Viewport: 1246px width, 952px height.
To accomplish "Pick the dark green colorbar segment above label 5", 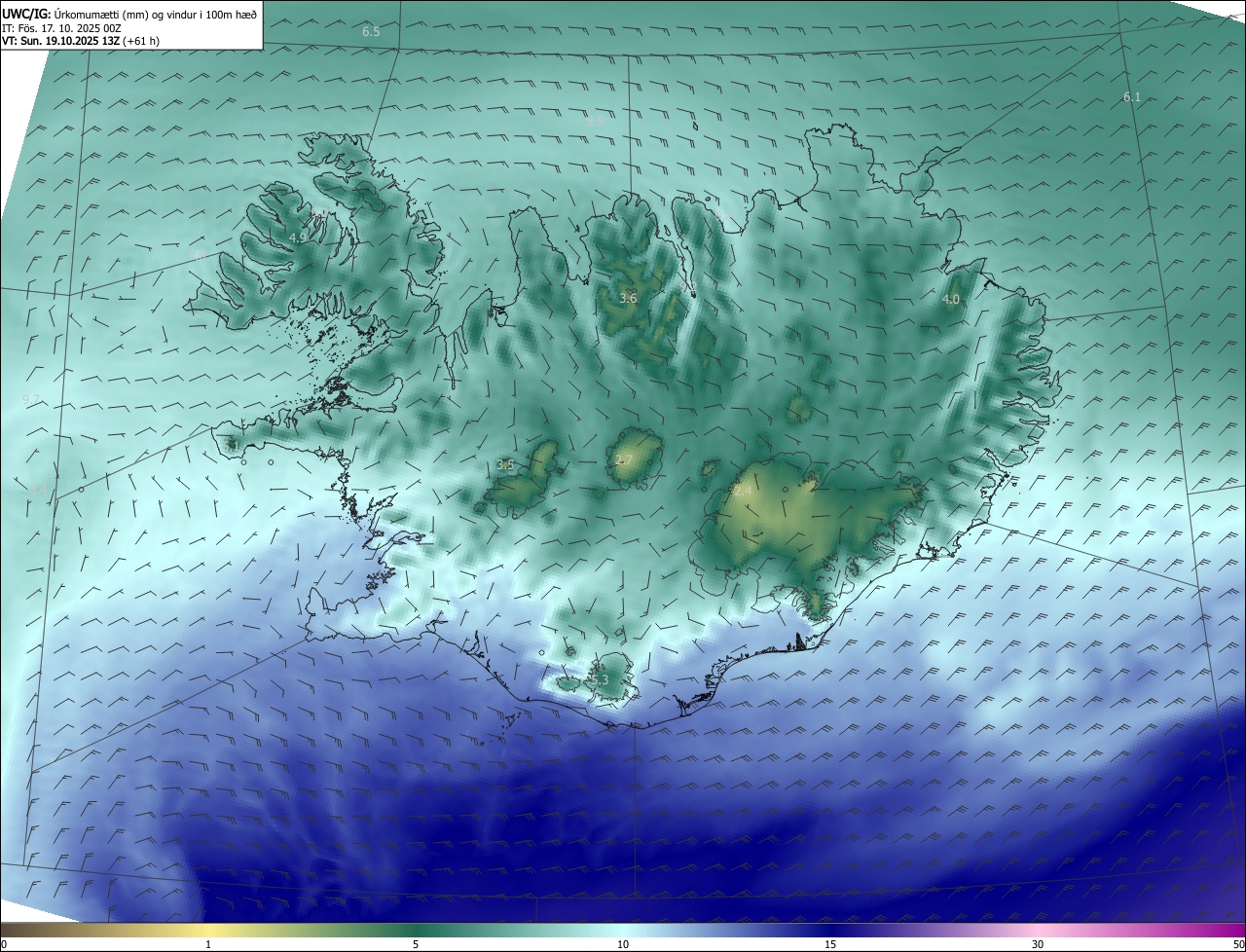I will pyautogui.click(x=416, y=930).
